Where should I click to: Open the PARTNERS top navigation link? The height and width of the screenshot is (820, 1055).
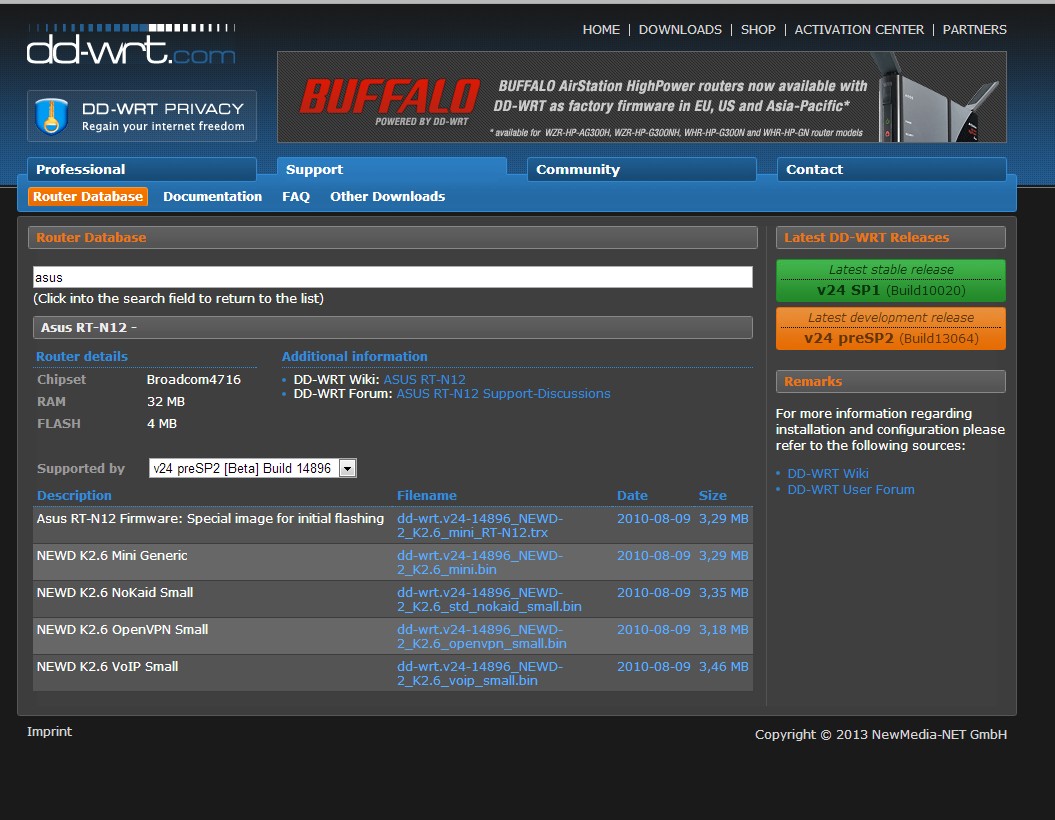coord(974,30)
